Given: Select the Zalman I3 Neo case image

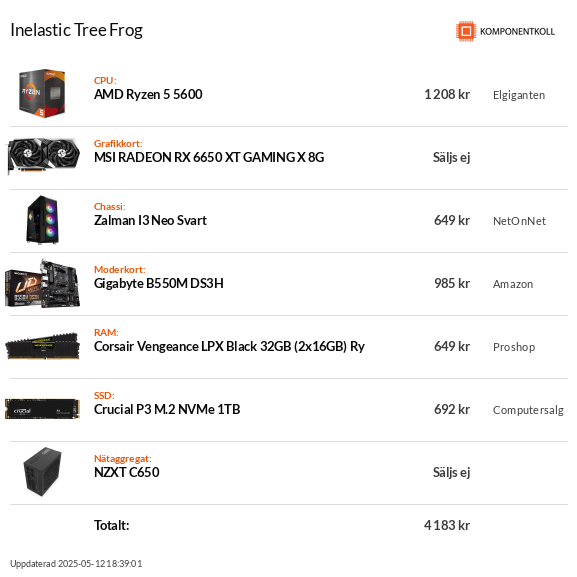Looking at the screenshot, I should coord(43,219).
